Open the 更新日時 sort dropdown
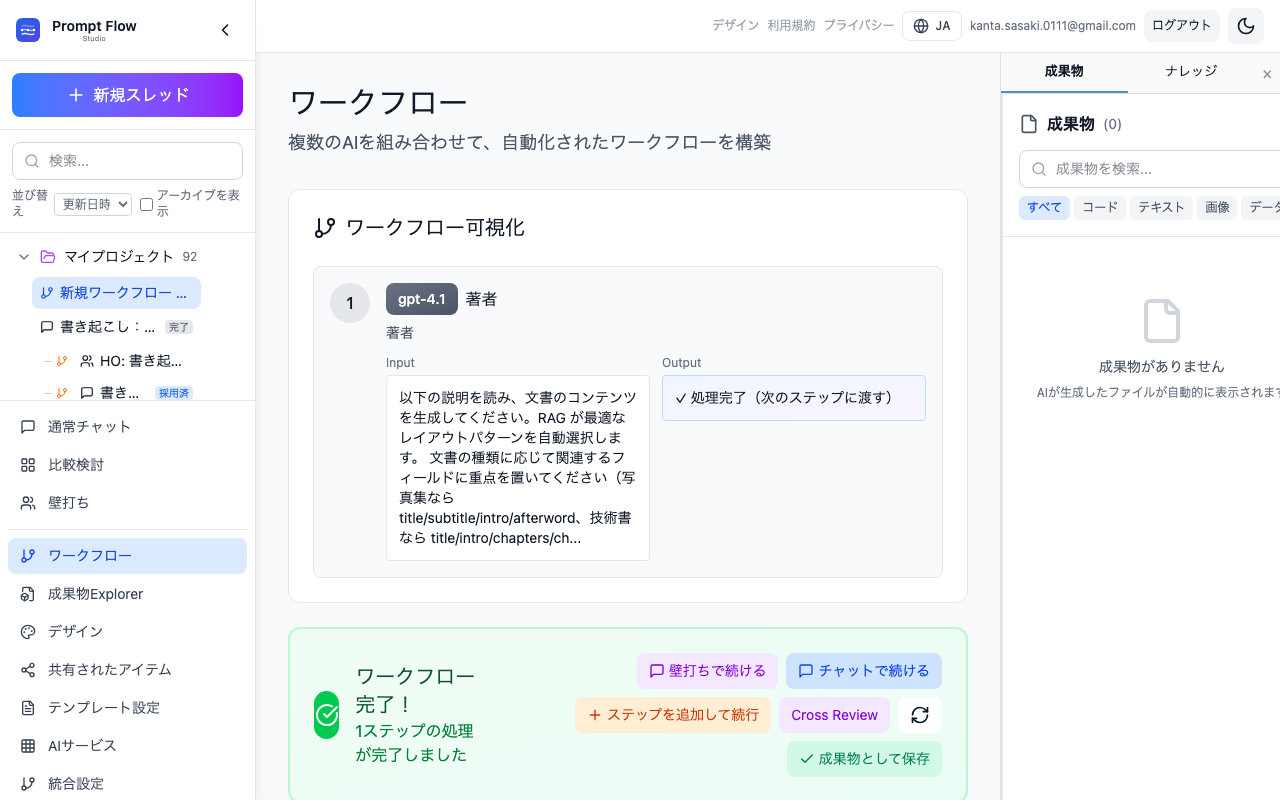Screen dimensions: 1280x800 93,204
